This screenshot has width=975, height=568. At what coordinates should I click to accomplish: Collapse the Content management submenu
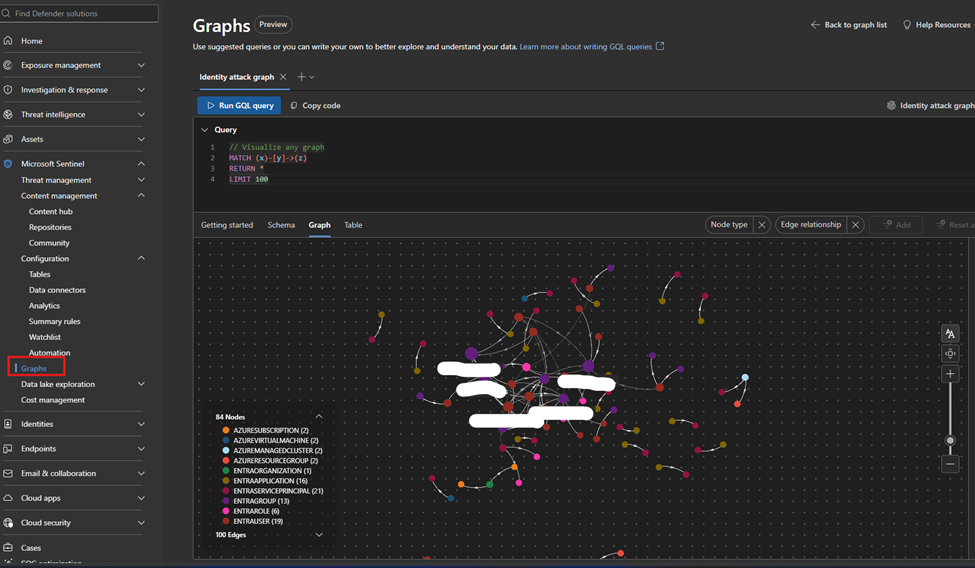coord(141,195)
